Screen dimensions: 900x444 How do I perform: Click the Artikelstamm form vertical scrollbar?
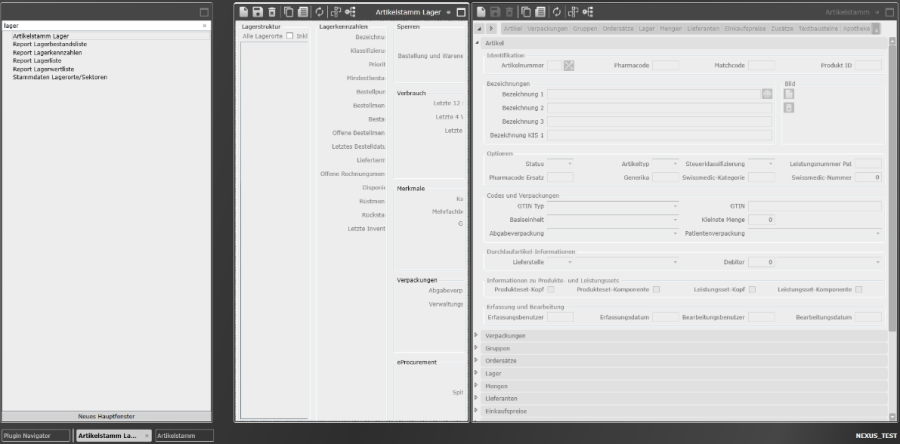click(x=892, y=189)
